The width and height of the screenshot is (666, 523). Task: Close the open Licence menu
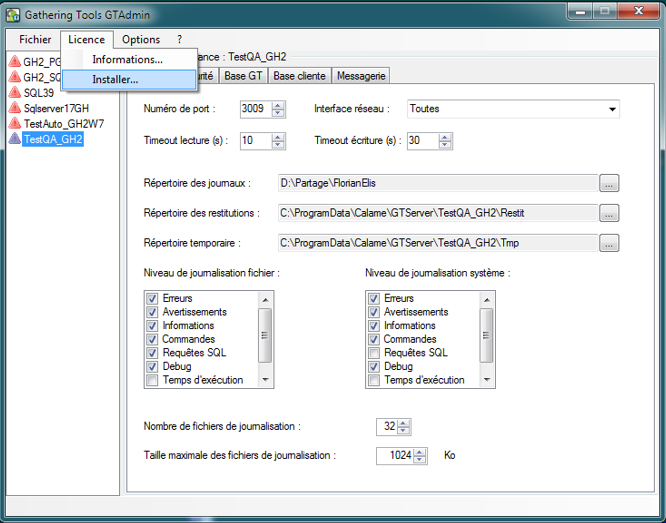point(87,40)
